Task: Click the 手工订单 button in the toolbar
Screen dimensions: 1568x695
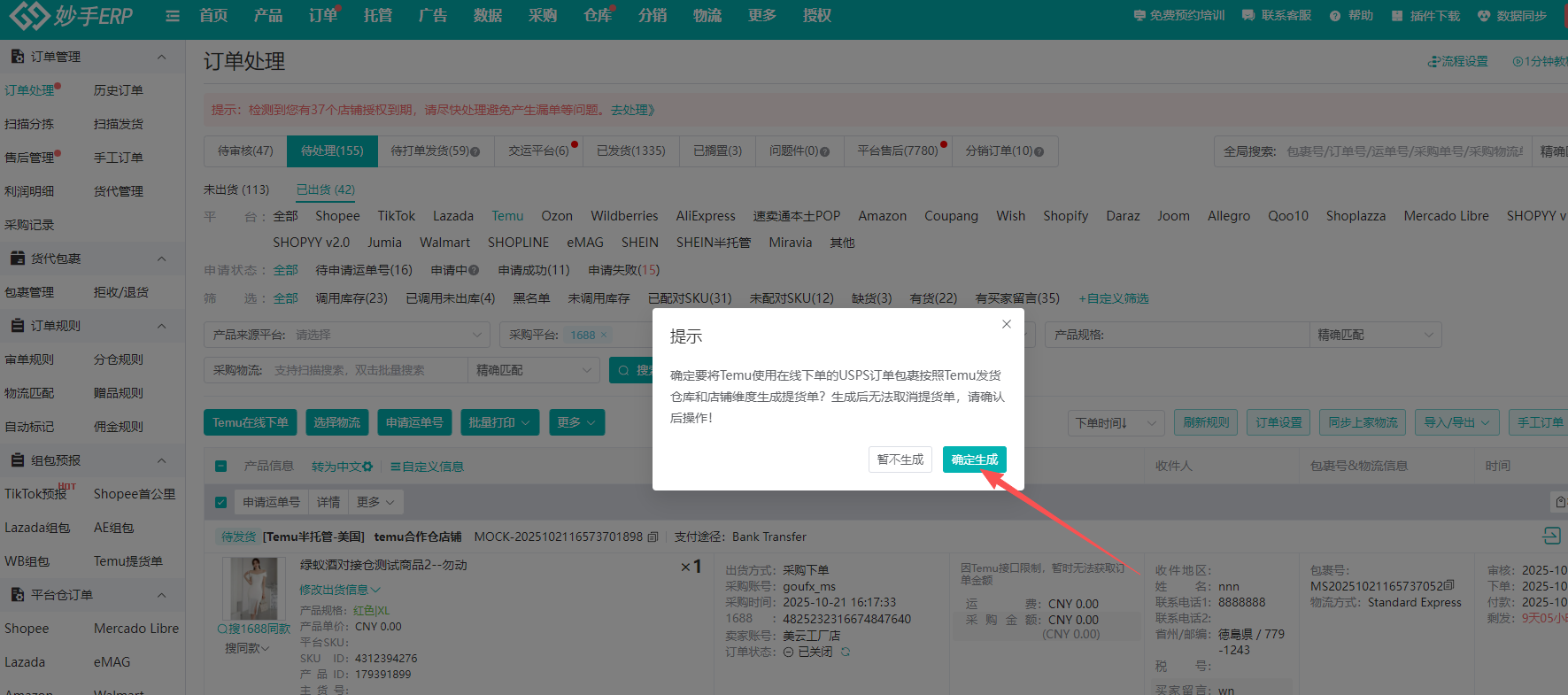Action: coord(1540,422)
